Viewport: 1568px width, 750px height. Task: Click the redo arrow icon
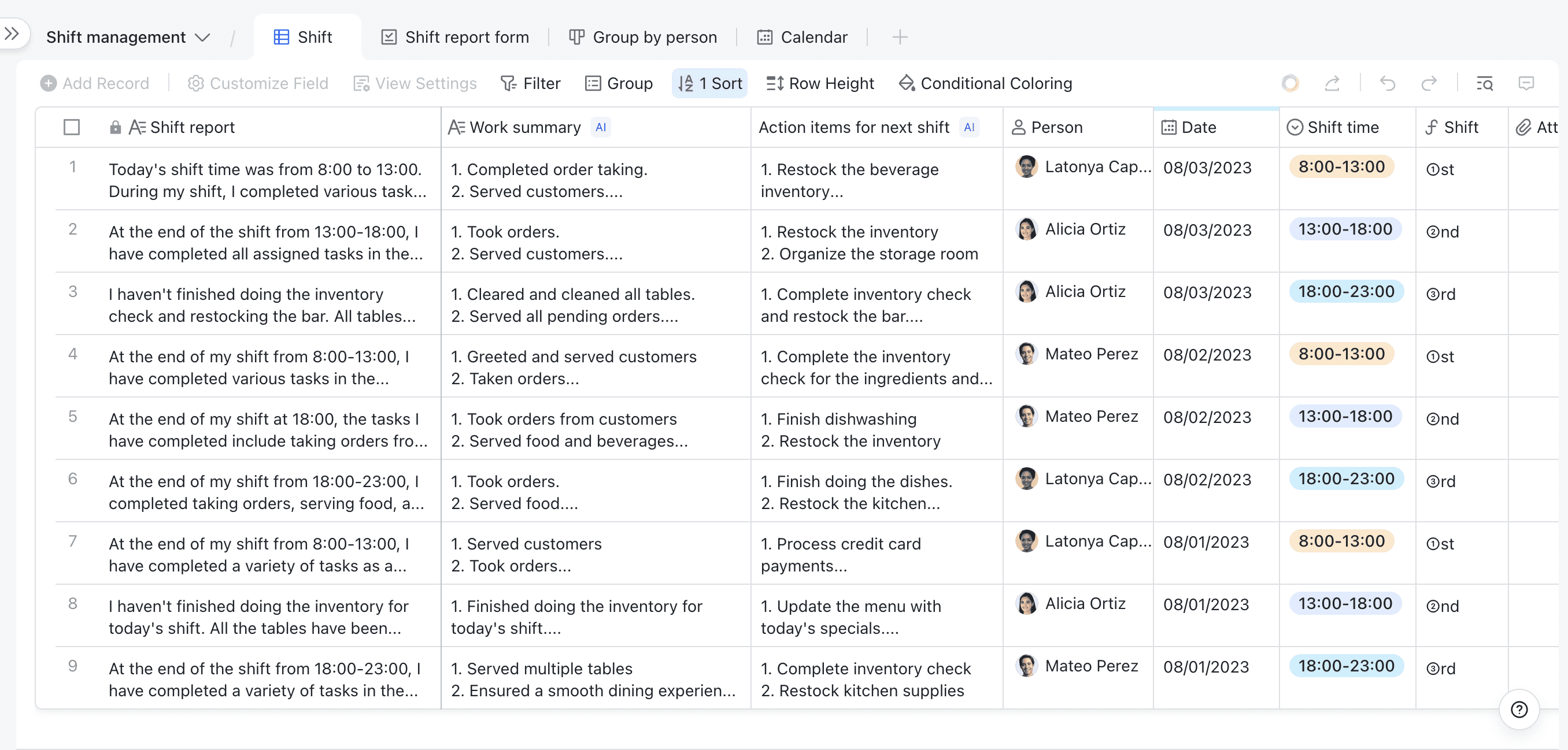tap(1429, 83)
